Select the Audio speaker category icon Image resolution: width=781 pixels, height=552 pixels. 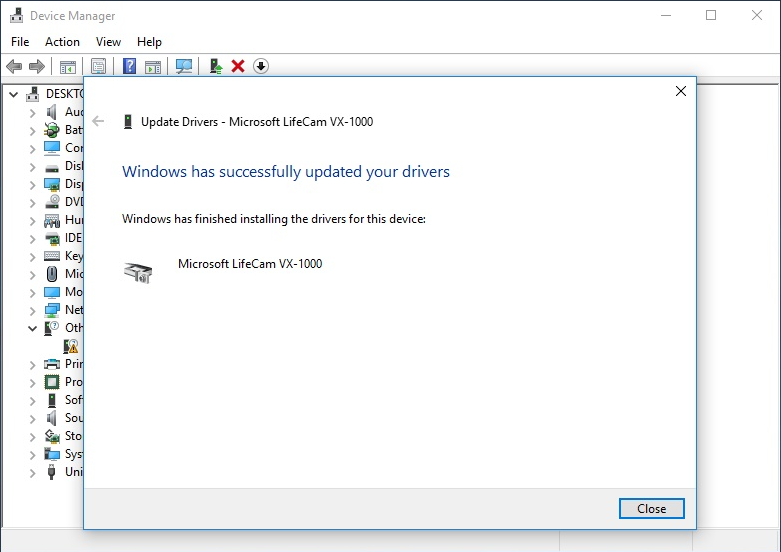[x=52, y=112]
